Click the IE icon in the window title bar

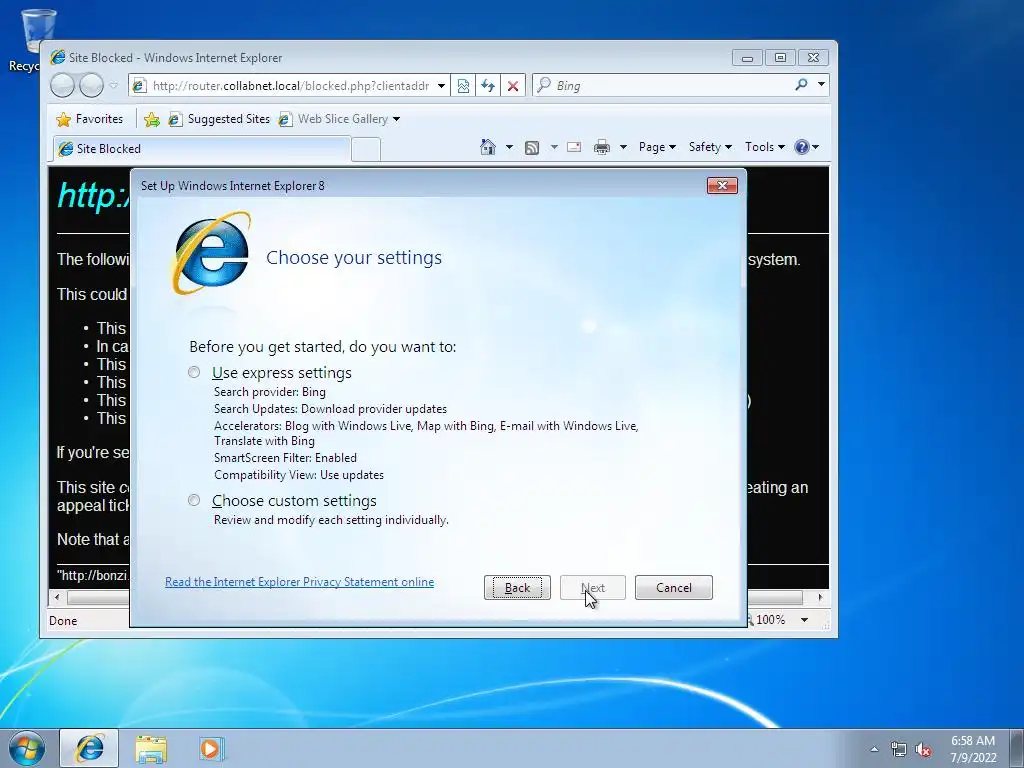point(57,57)
